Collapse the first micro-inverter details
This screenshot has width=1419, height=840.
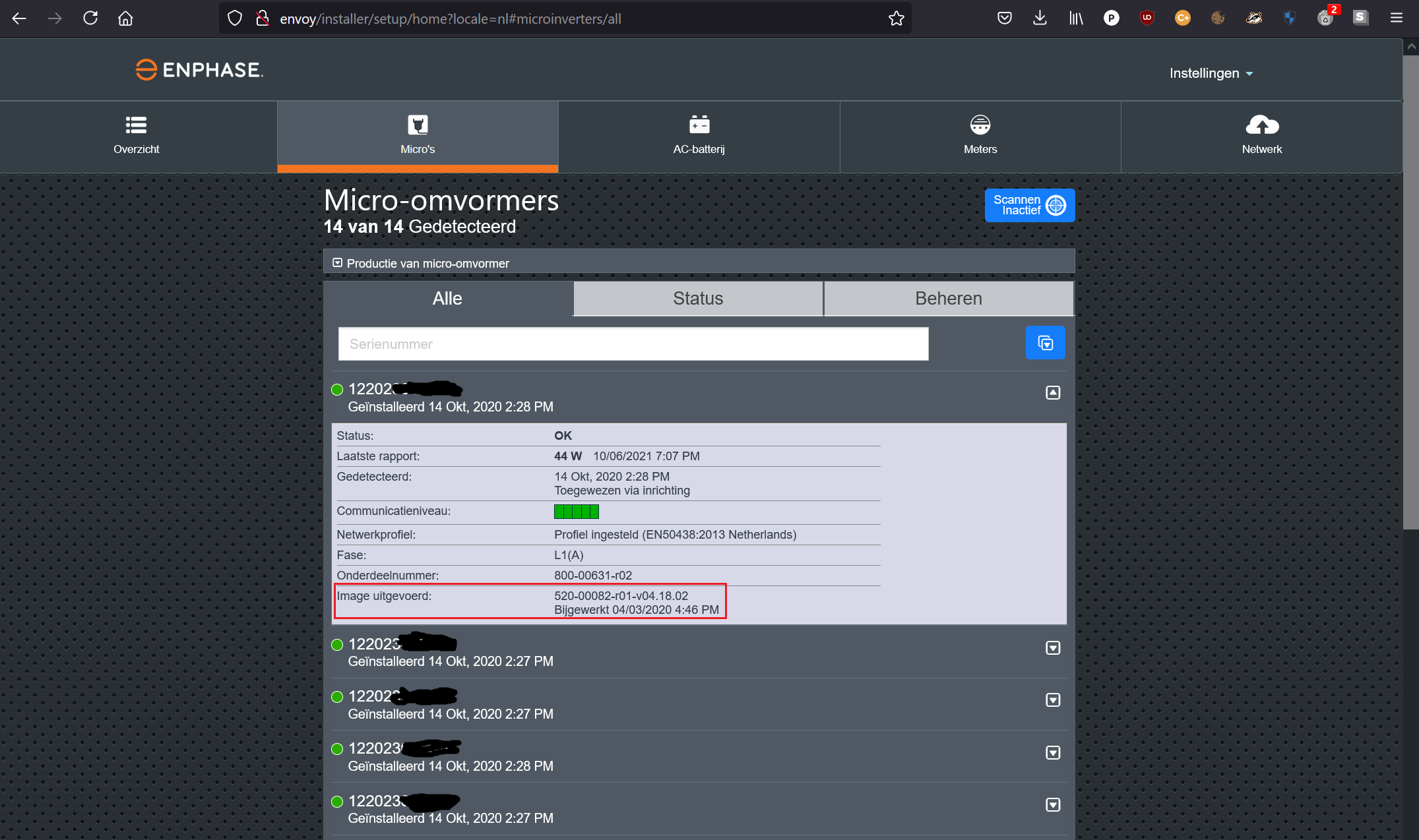[x=1053, y=393]
